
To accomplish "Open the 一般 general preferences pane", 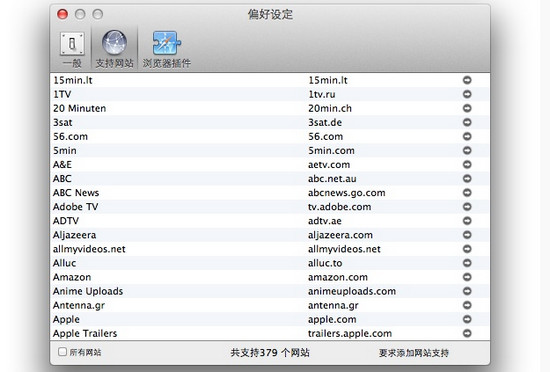I will pyautogui.click(x=72, y=49).
